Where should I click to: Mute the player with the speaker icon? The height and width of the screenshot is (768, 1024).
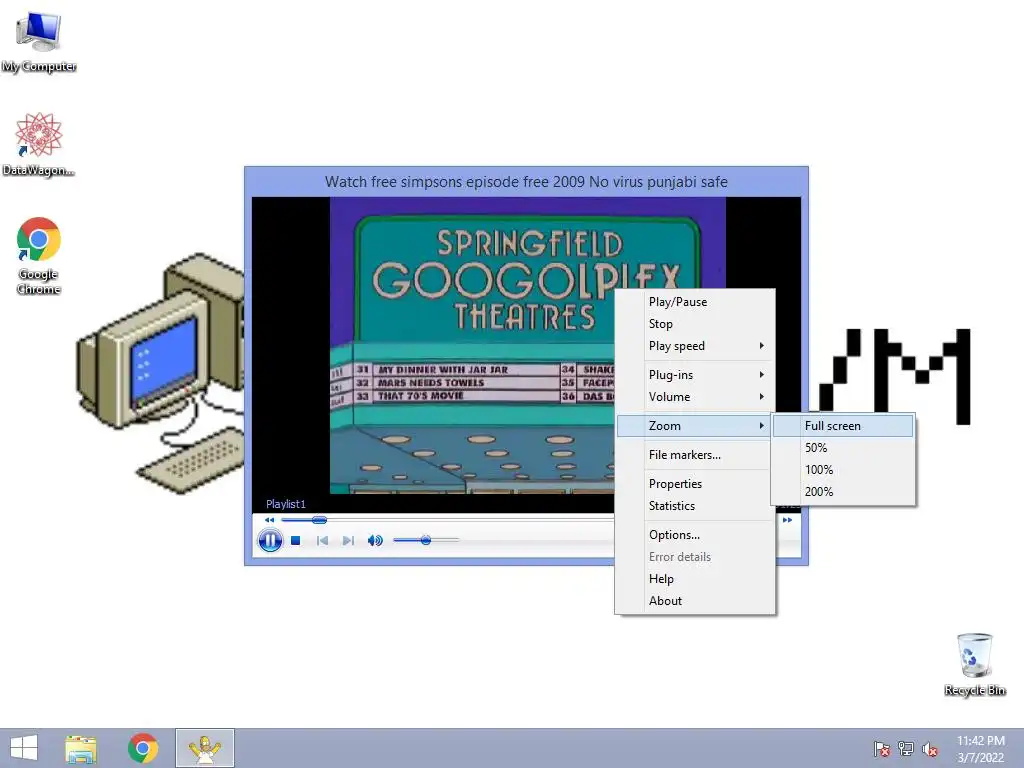375,541
